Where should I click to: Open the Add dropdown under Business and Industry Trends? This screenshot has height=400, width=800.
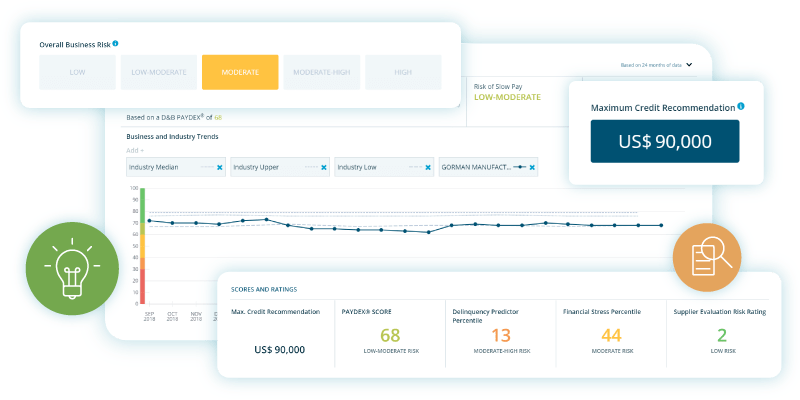click(x=134, y=149)
